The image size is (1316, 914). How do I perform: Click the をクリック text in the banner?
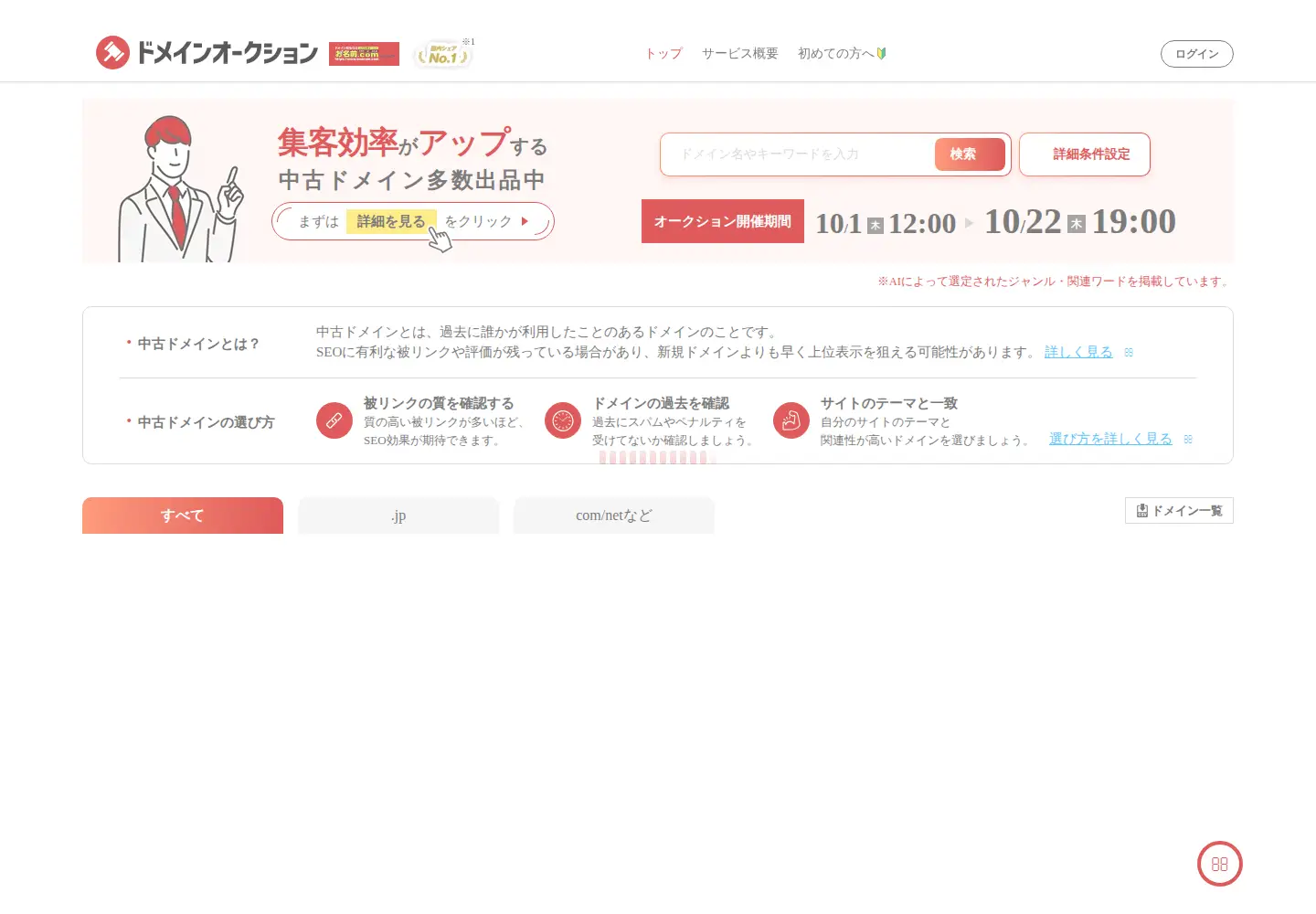click(x=479, y=221)
